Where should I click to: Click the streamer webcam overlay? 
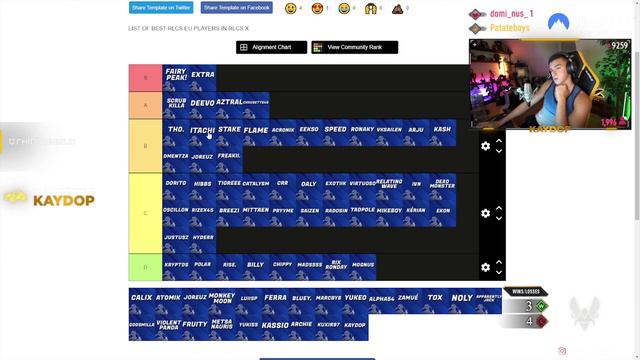[x=550, y=84]
